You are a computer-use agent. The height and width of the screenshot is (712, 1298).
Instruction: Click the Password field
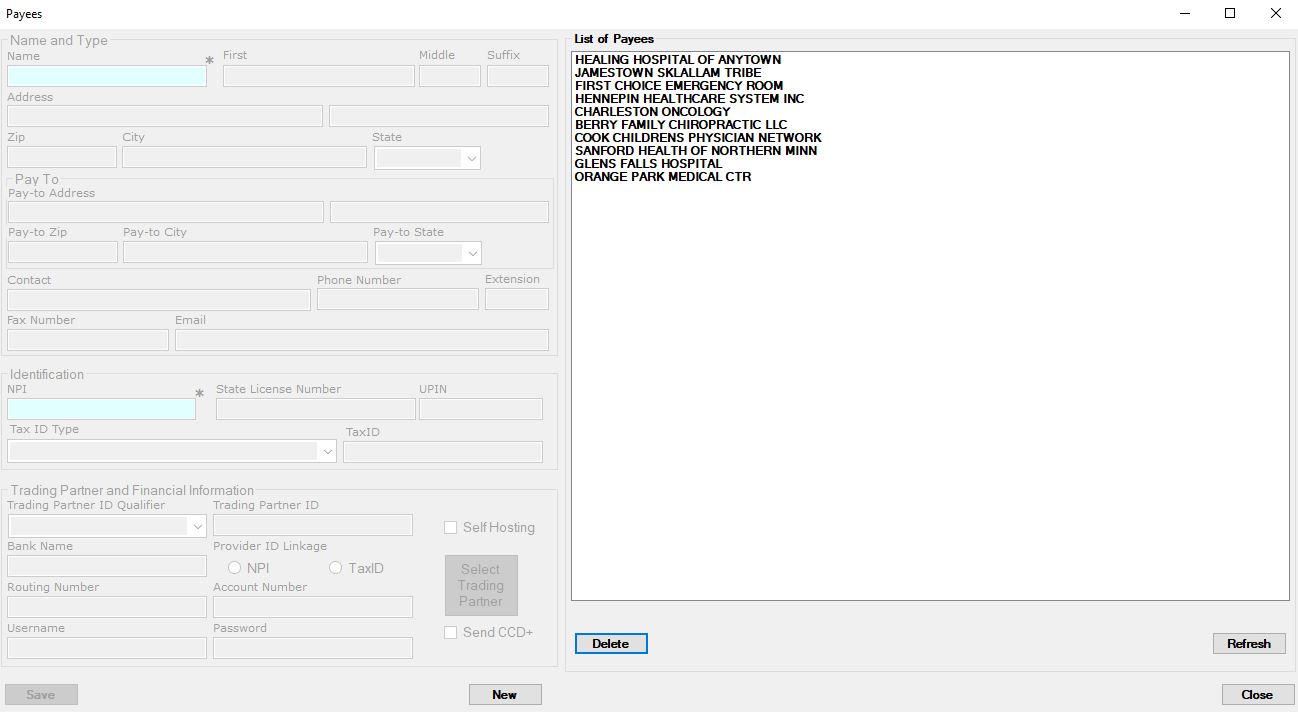point(313,648)
